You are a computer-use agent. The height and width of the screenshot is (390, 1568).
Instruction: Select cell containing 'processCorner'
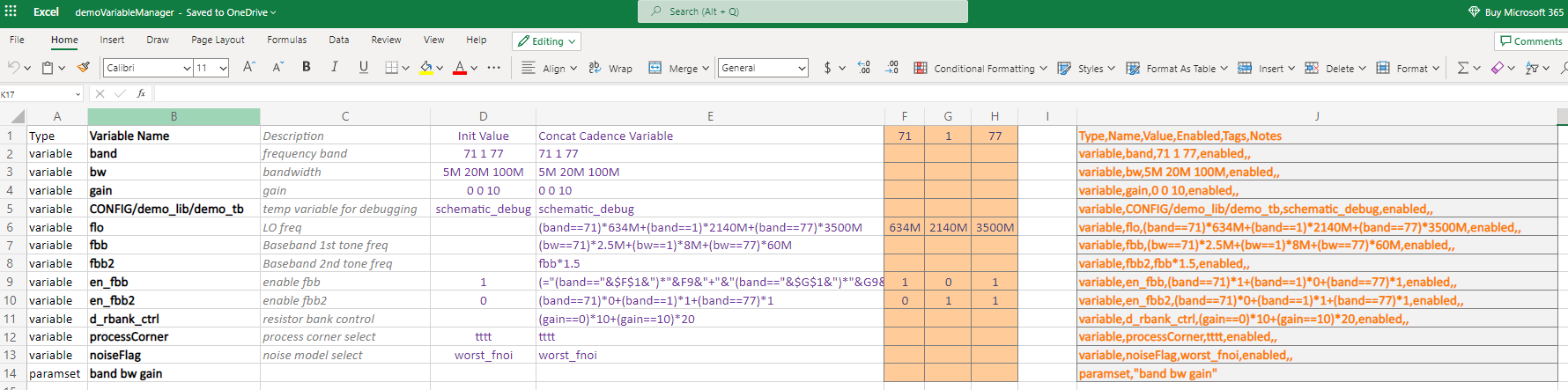(174, 336)
